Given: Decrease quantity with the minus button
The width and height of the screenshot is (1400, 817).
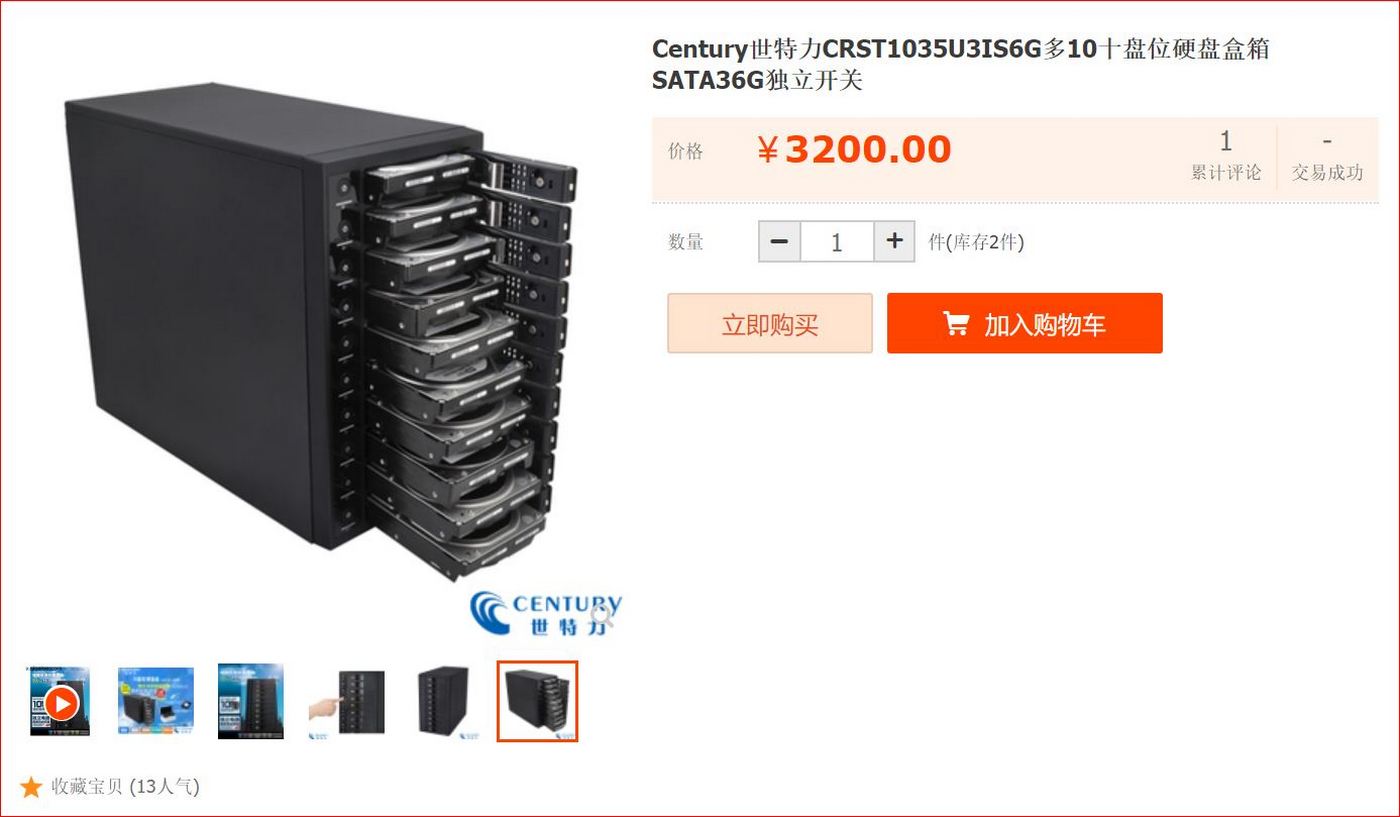Looking at the screenshot, I should 780,241.
